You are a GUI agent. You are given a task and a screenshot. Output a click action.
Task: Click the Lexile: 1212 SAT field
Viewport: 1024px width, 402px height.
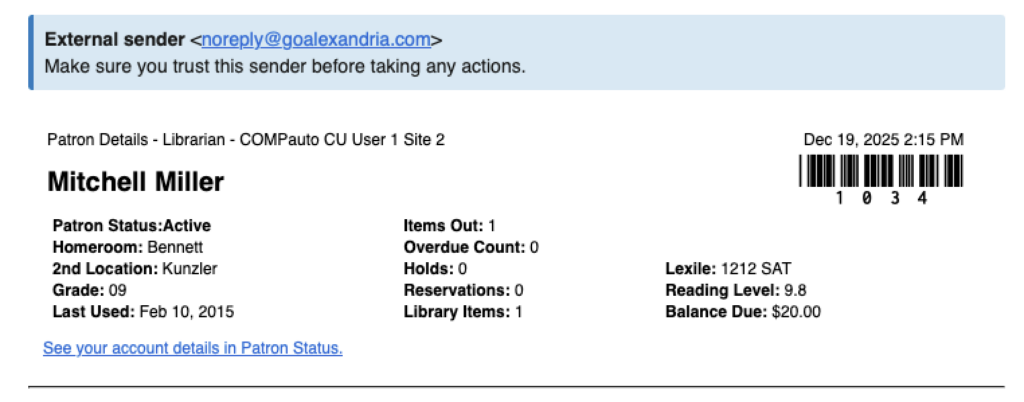(x=728, y=268)
